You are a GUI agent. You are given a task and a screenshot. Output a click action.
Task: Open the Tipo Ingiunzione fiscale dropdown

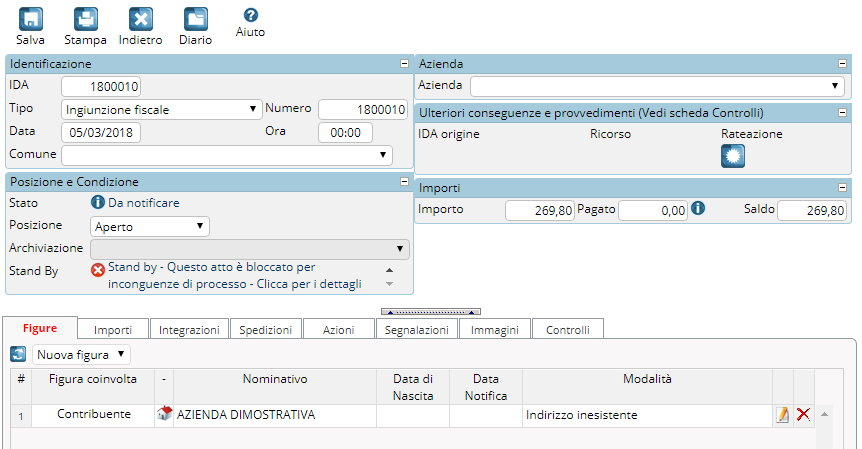coord(162,109)
